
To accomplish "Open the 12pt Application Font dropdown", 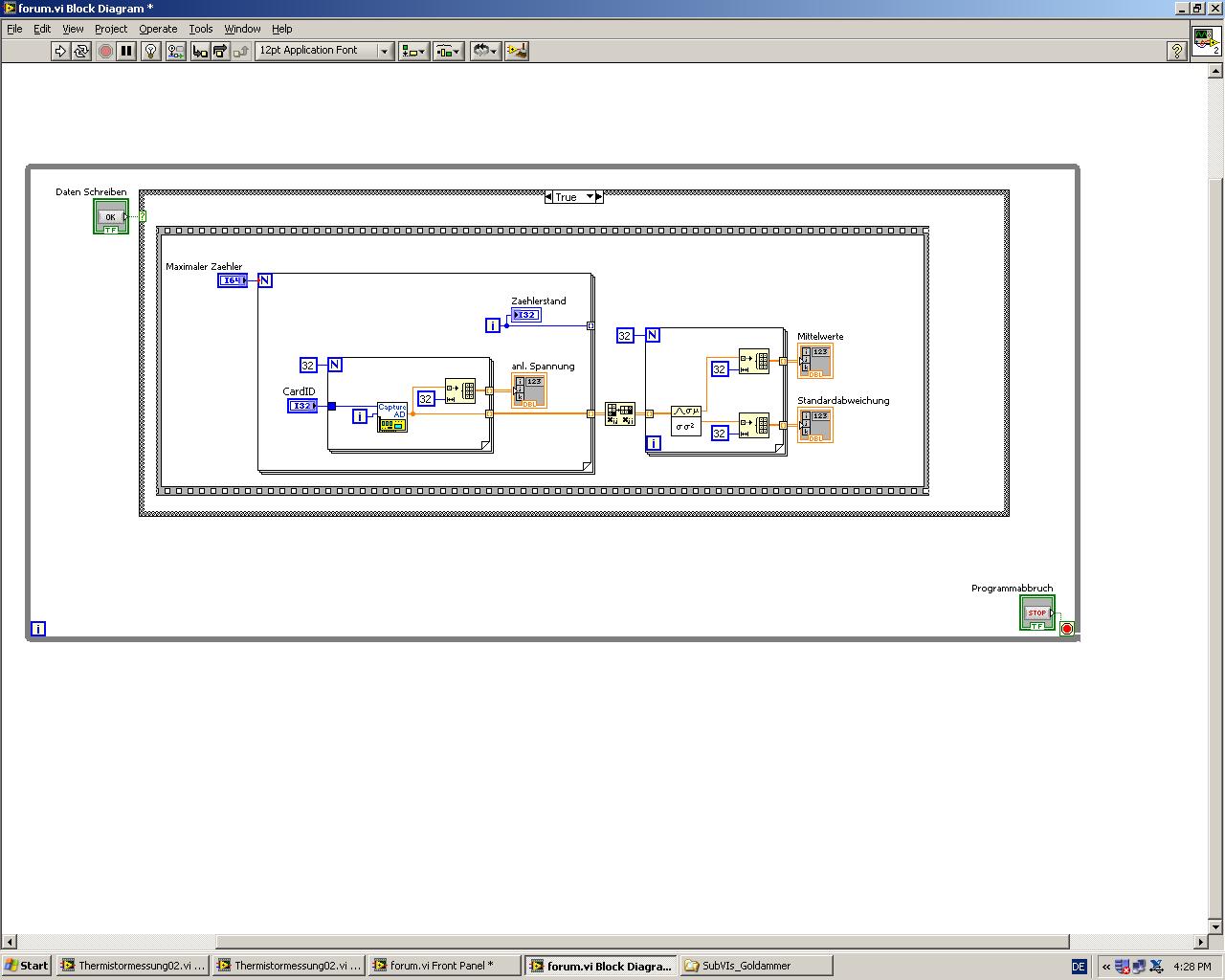I will click(x=324, y=51).
